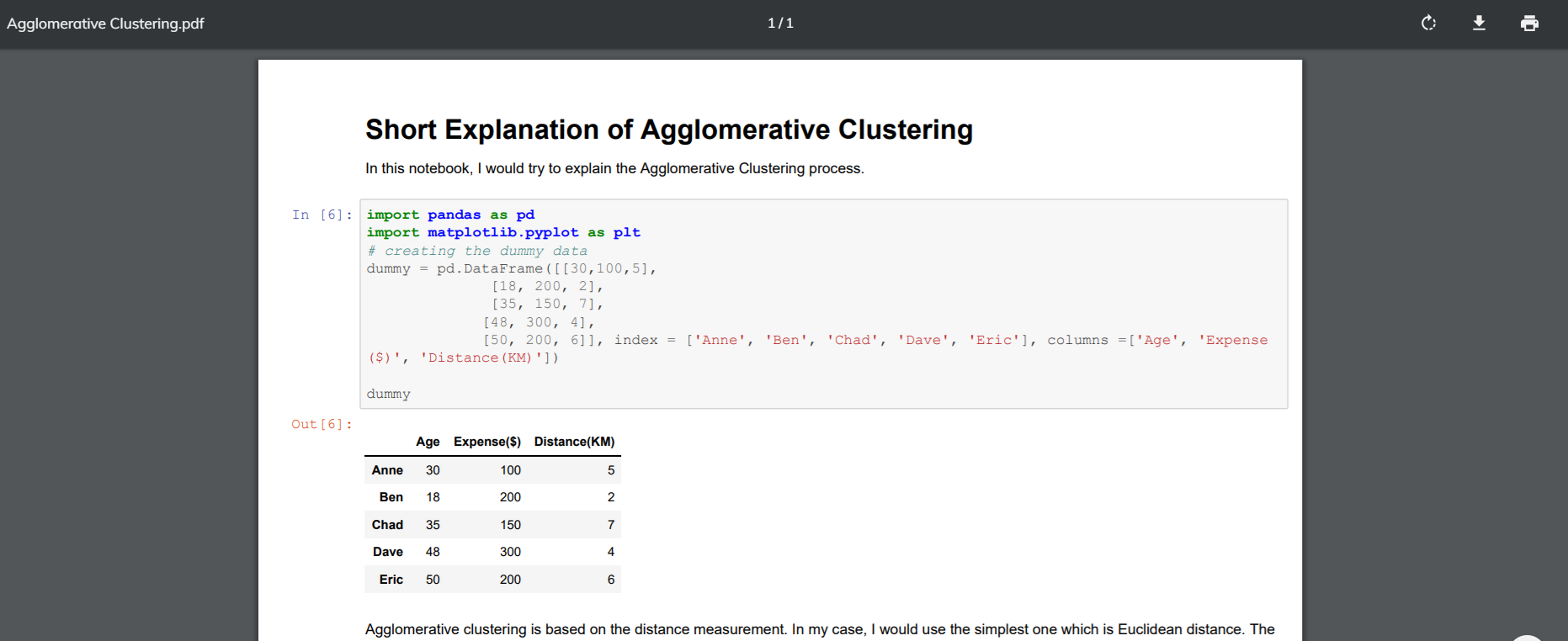The image size is (1568, 641).
Task: Click the Out[6] output prompt
Action: (x=322, y=425)
